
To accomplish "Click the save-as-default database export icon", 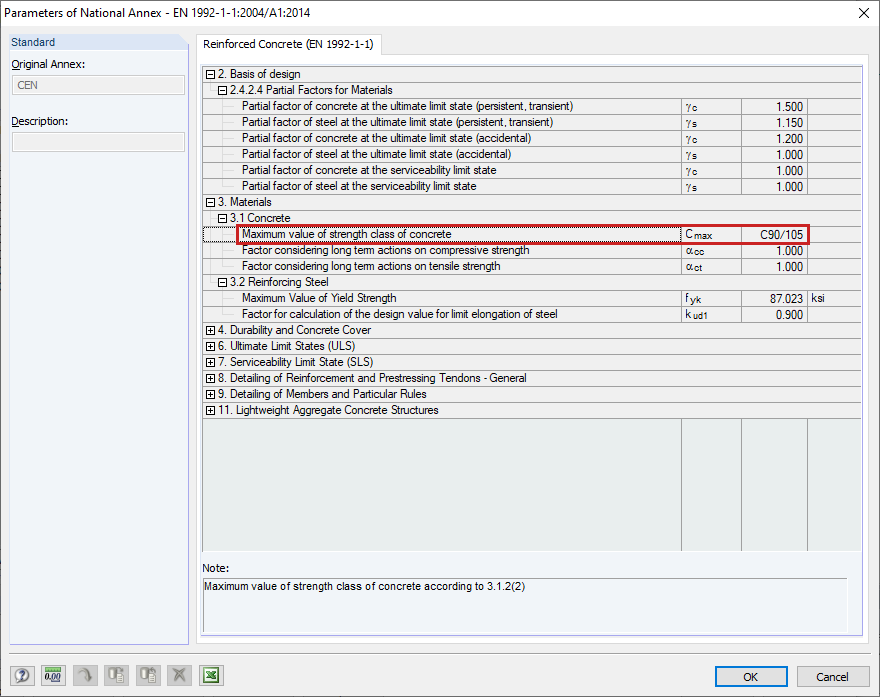I will pos(116,675).
